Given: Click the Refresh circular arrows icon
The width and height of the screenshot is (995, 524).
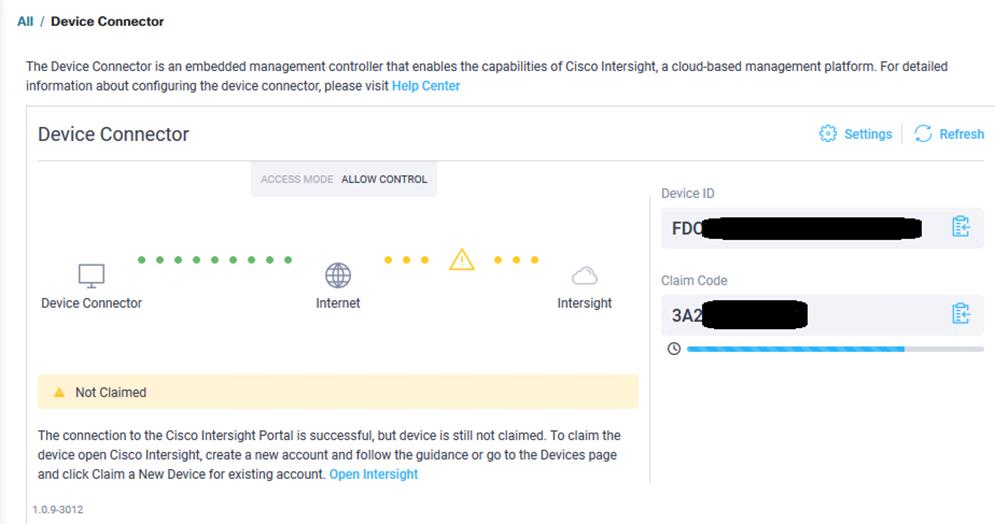Looking at the screenshot, I should click(x=923, y=133).
